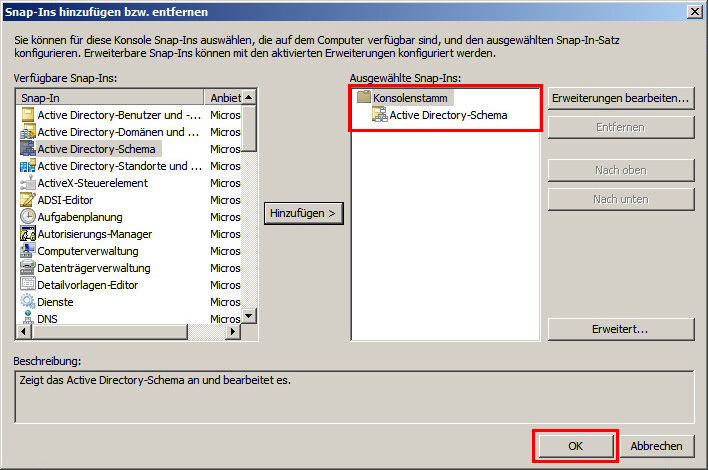Image resolution: width=708 pixels, height=470 pixels.
Task: Click the Aufgabenplanung clock icon
Action: (x=28, y=217)
